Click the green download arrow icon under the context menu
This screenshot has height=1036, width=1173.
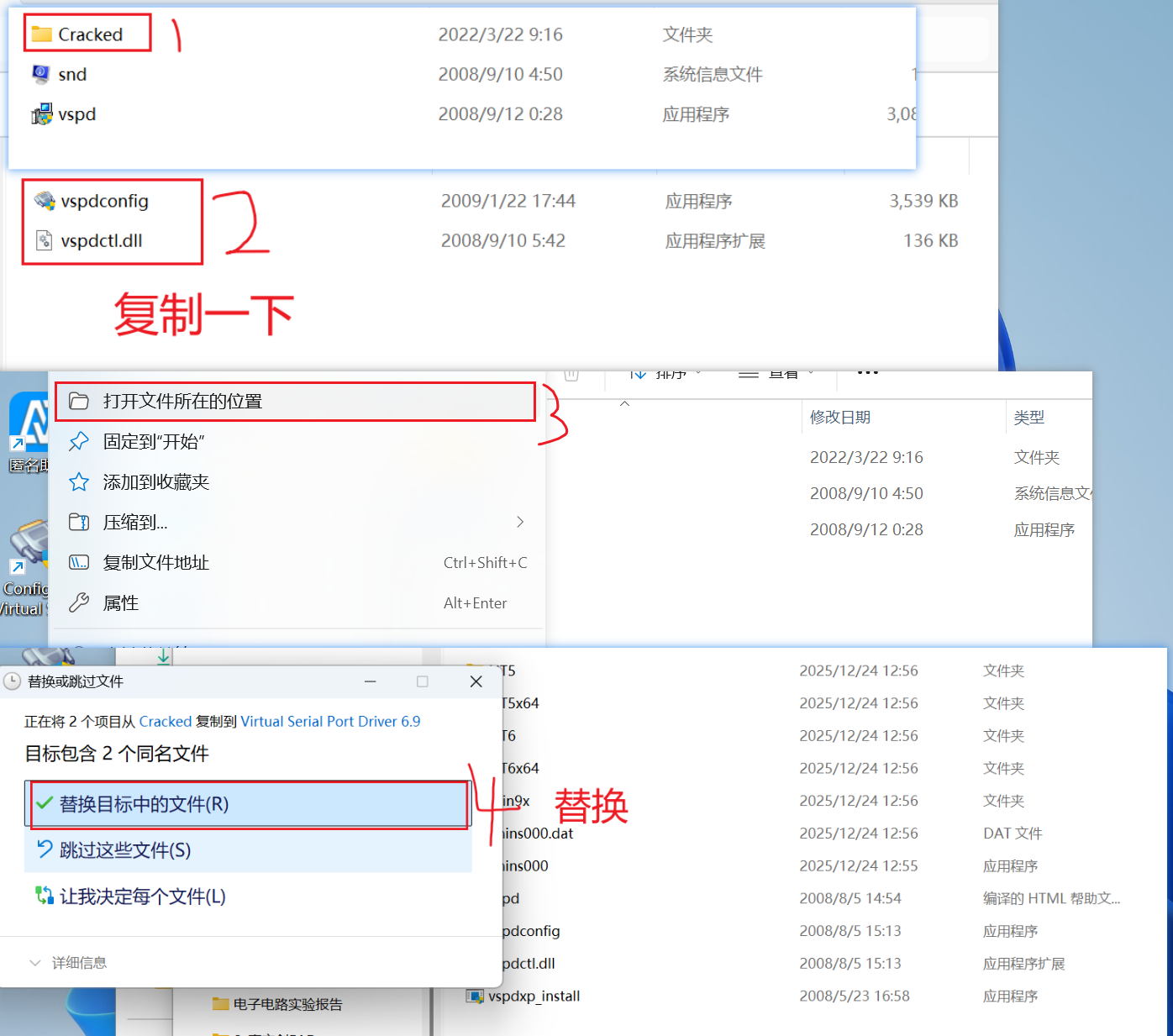(164, 656)
